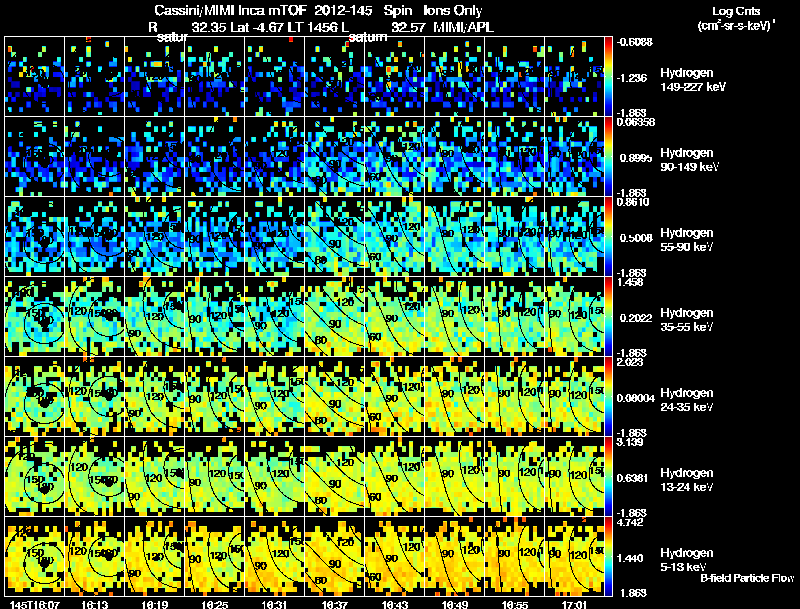Click the Hydrogen 55-90 keV row label

tap(686, 240)
